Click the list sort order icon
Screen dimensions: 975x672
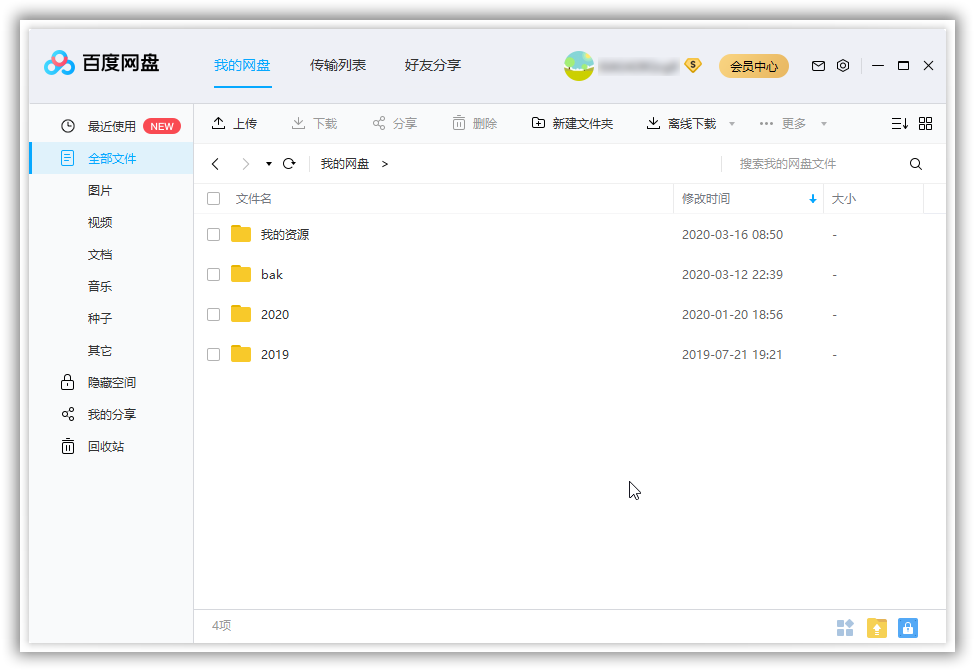[x=899, y=122]
